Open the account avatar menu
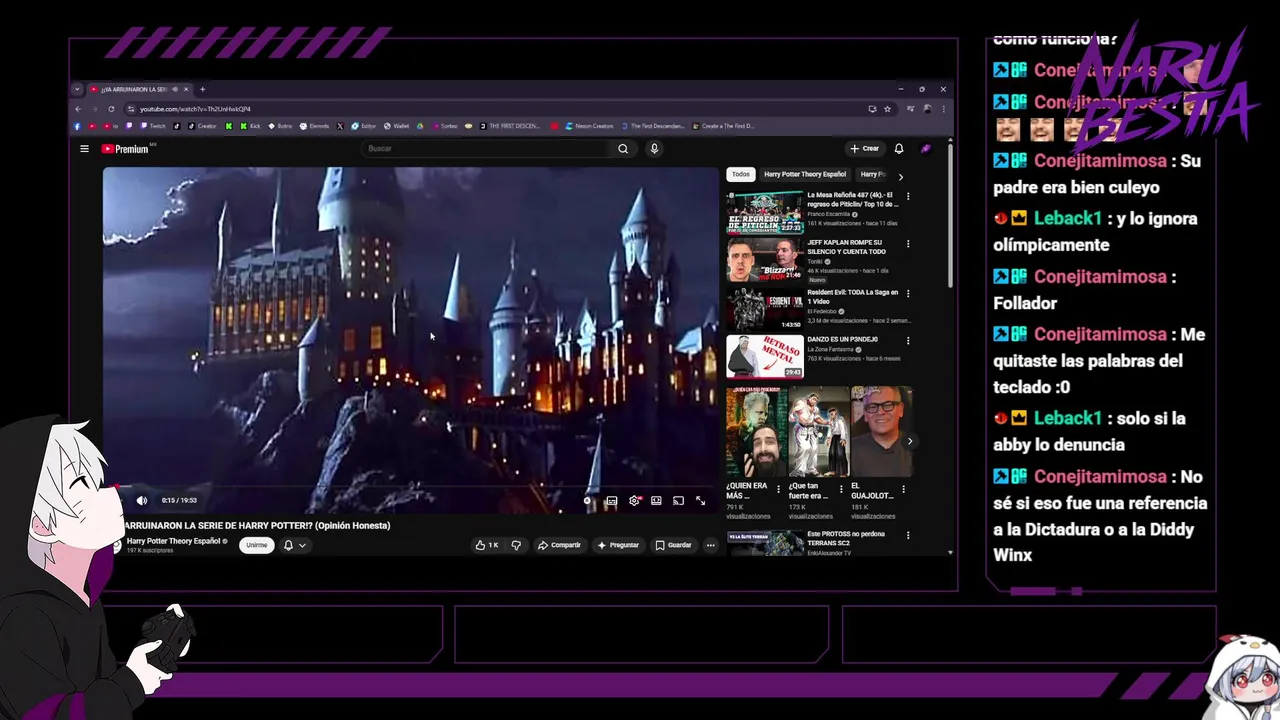 925,148
